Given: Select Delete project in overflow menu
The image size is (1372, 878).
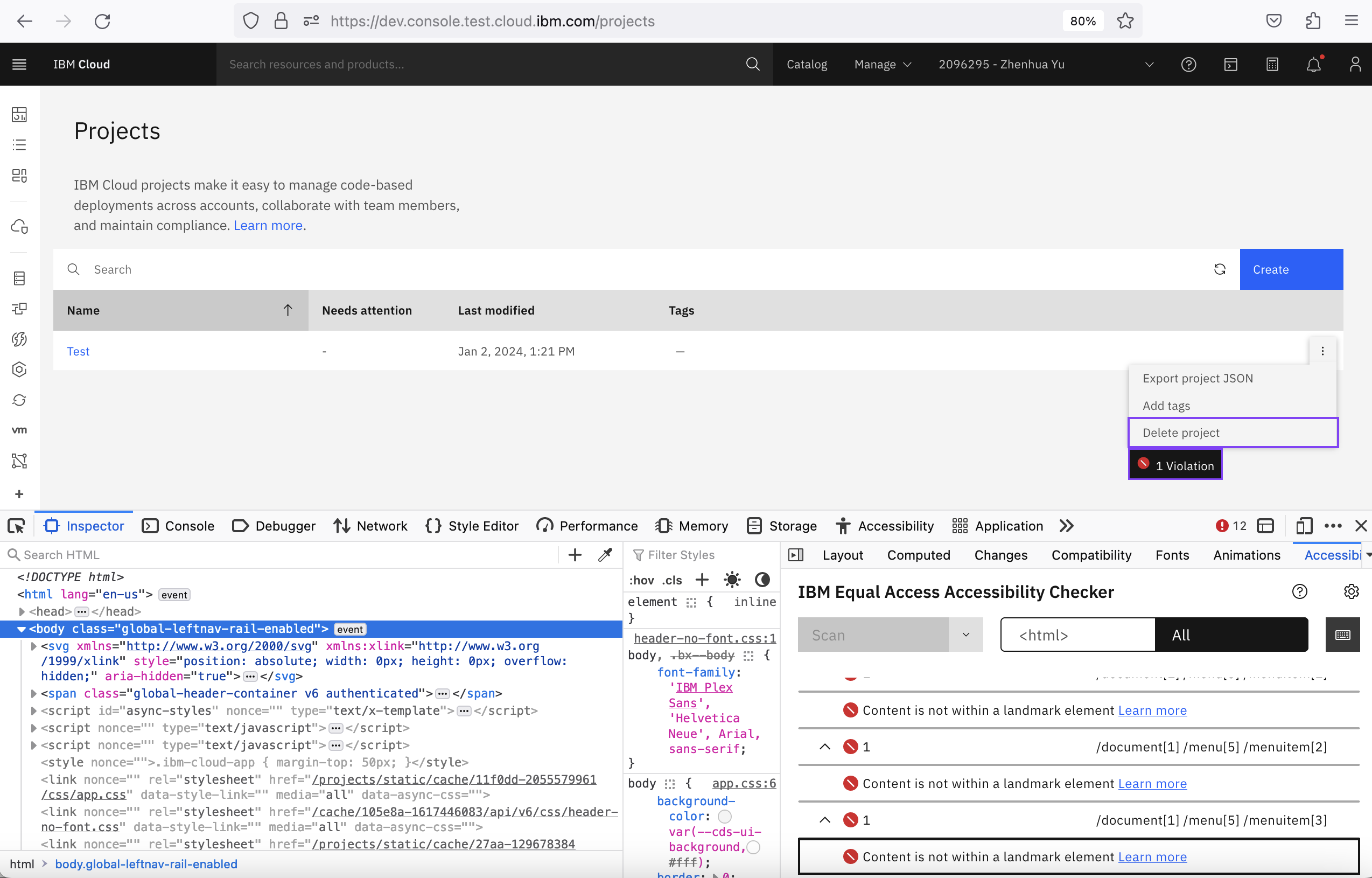Looking at the screenshot, I should pos(1233,433).
